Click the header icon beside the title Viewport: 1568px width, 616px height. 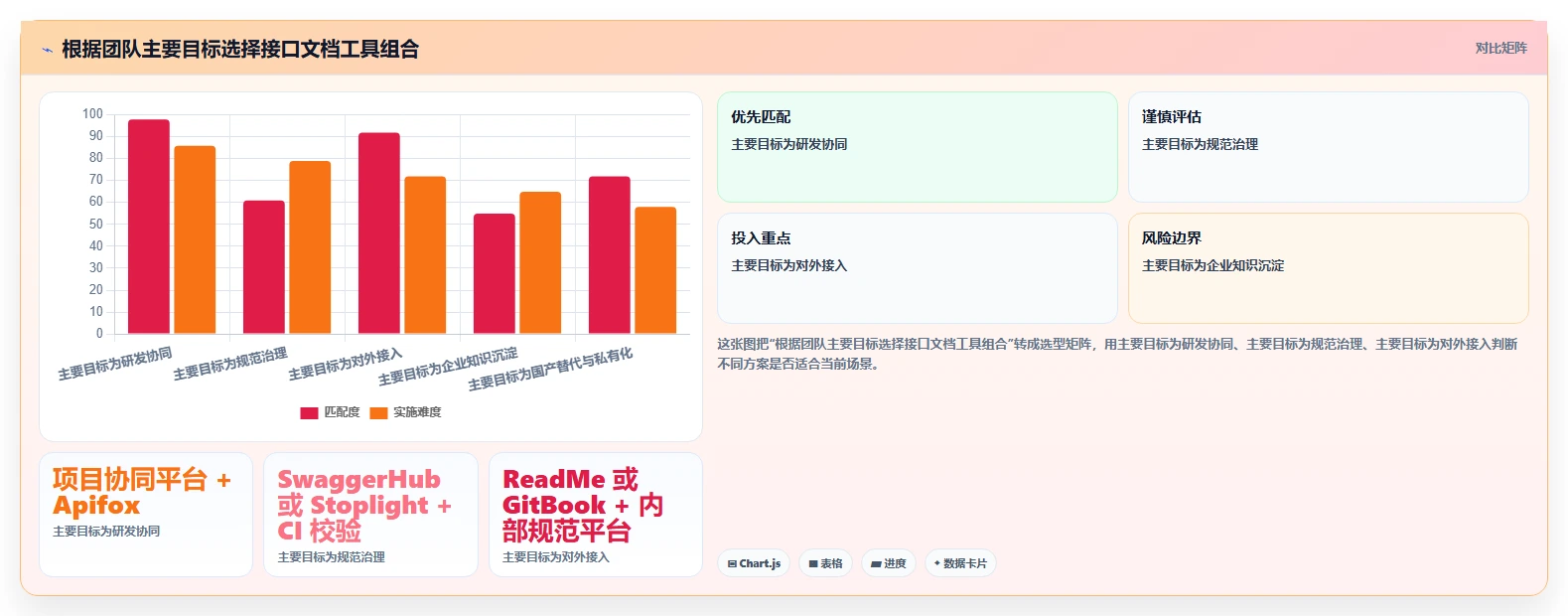[47, 50]
